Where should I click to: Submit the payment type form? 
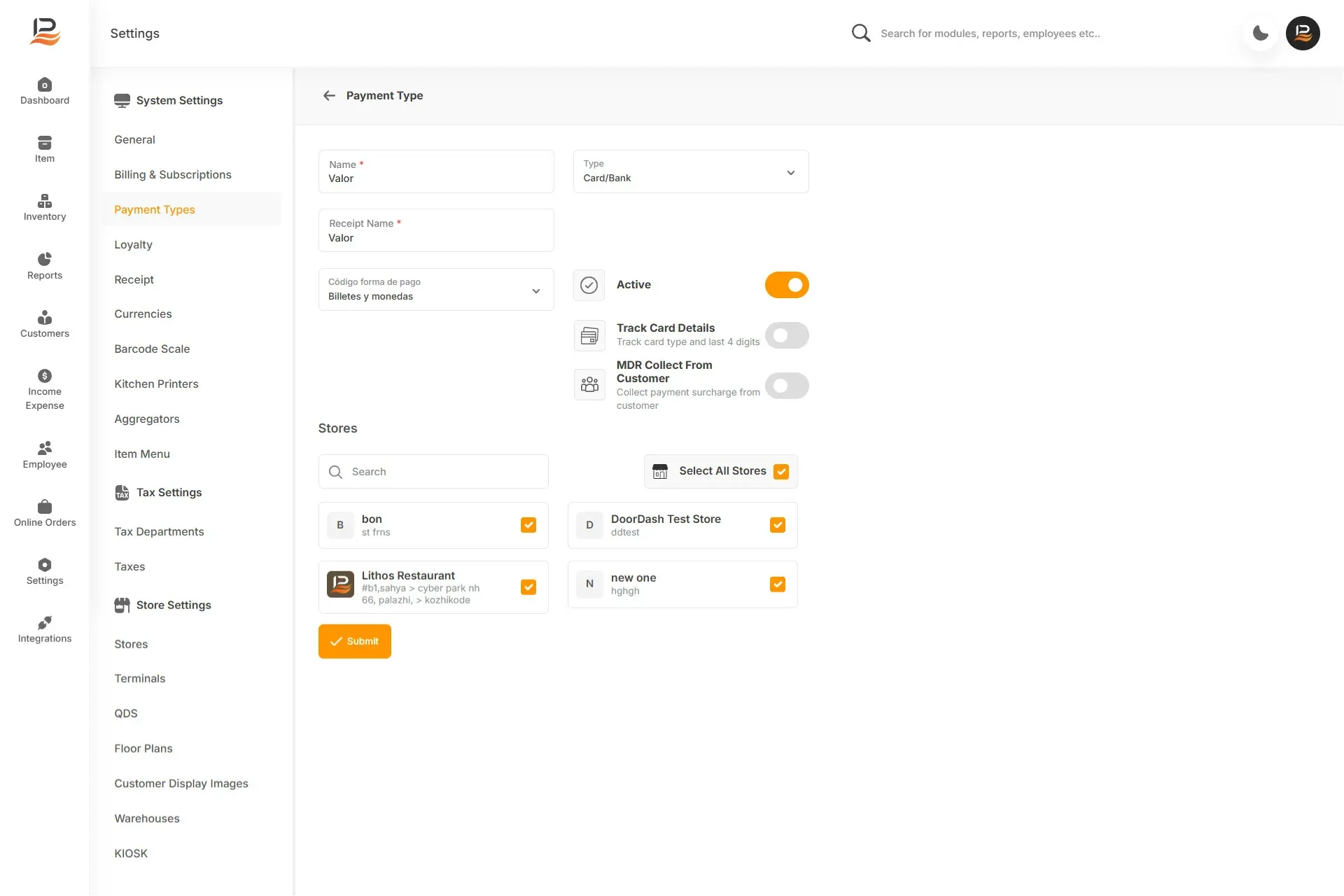(355, 641)
